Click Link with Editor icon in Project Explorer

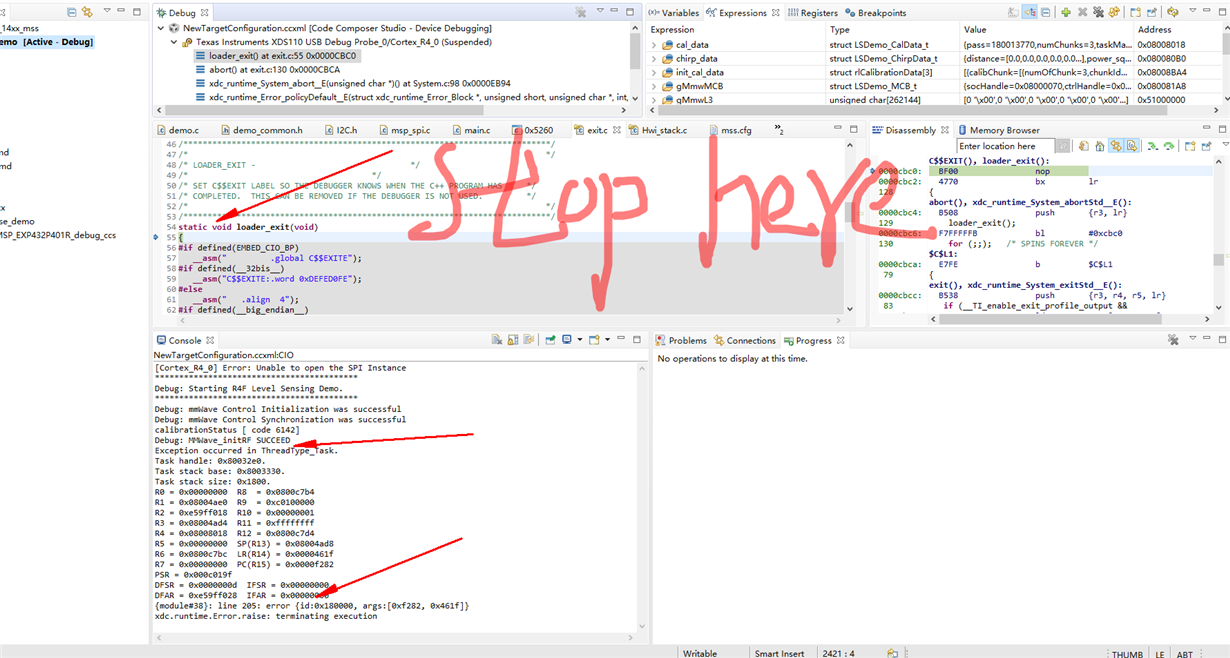87,12
